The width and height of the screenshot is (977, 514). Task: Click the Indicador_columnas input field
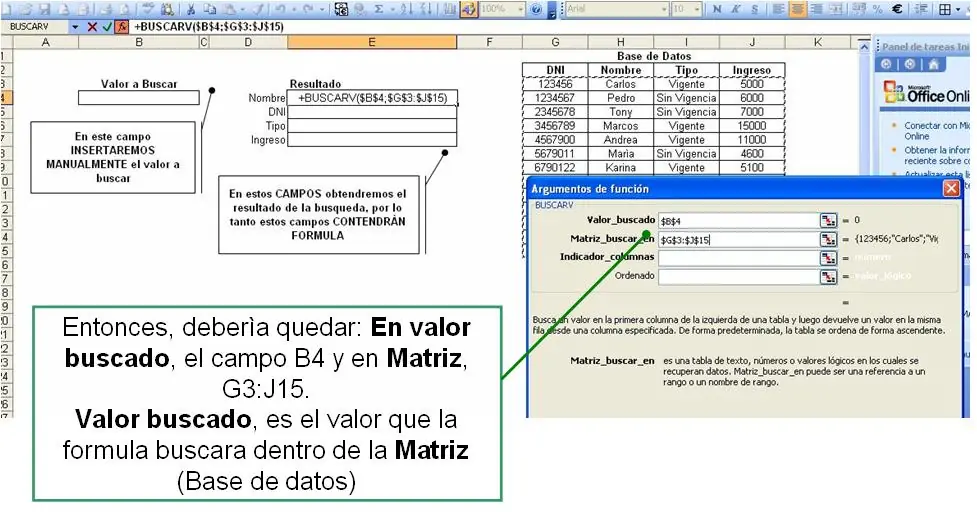[739, 258]
